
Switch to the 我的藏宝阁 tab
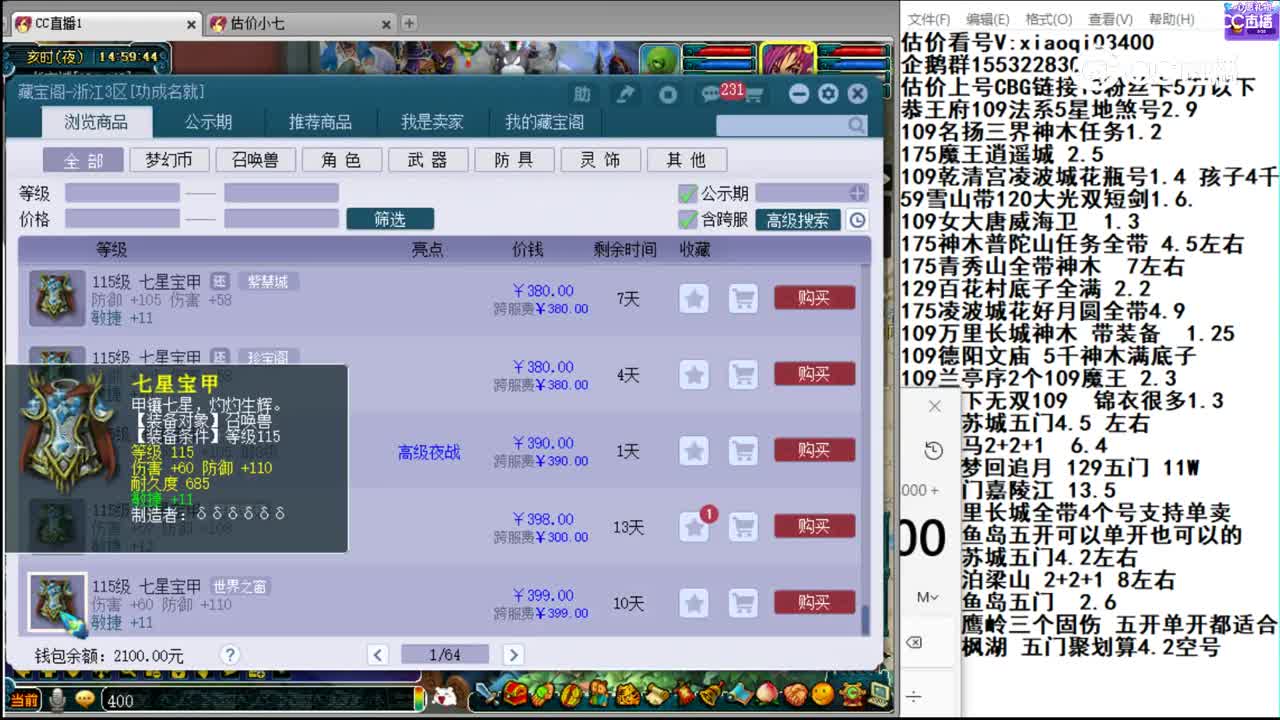(544, 122)
